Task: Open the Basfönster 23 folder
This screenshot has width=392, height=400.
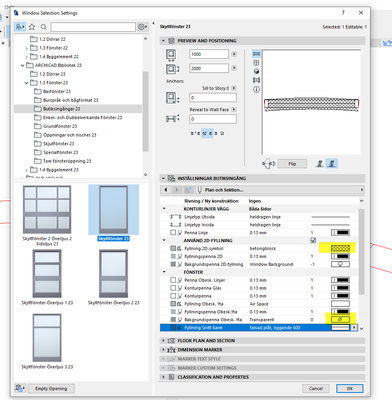Action: click(57, 91)
